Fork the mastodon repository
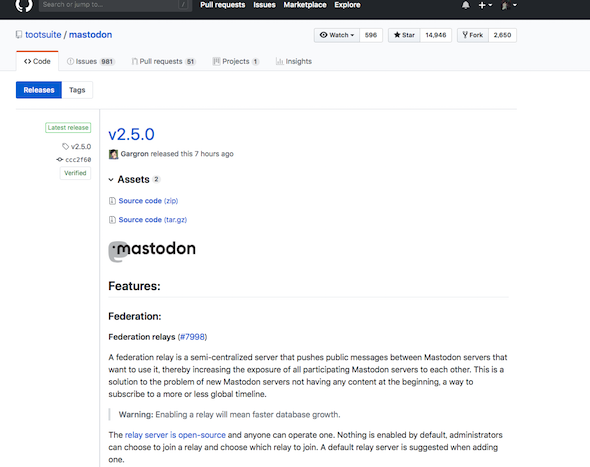 (473, 35)
